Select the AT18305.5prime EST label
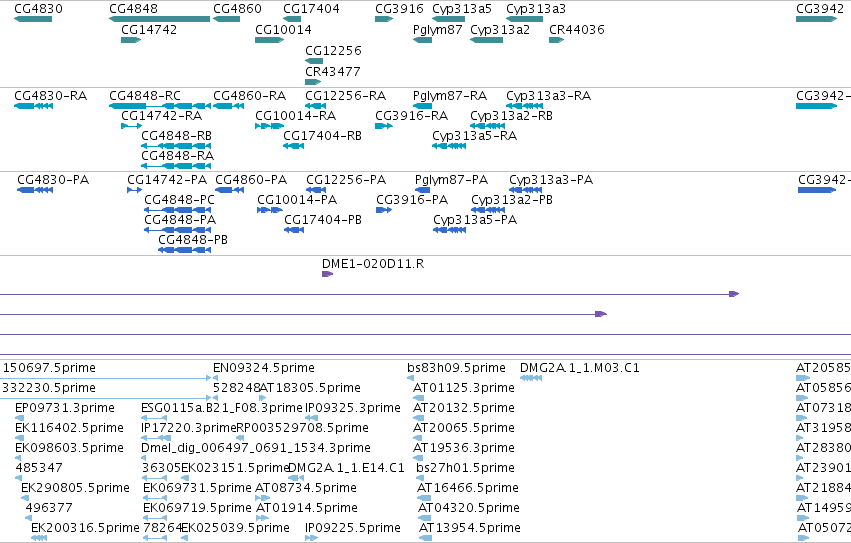 (x=310, y=388)
